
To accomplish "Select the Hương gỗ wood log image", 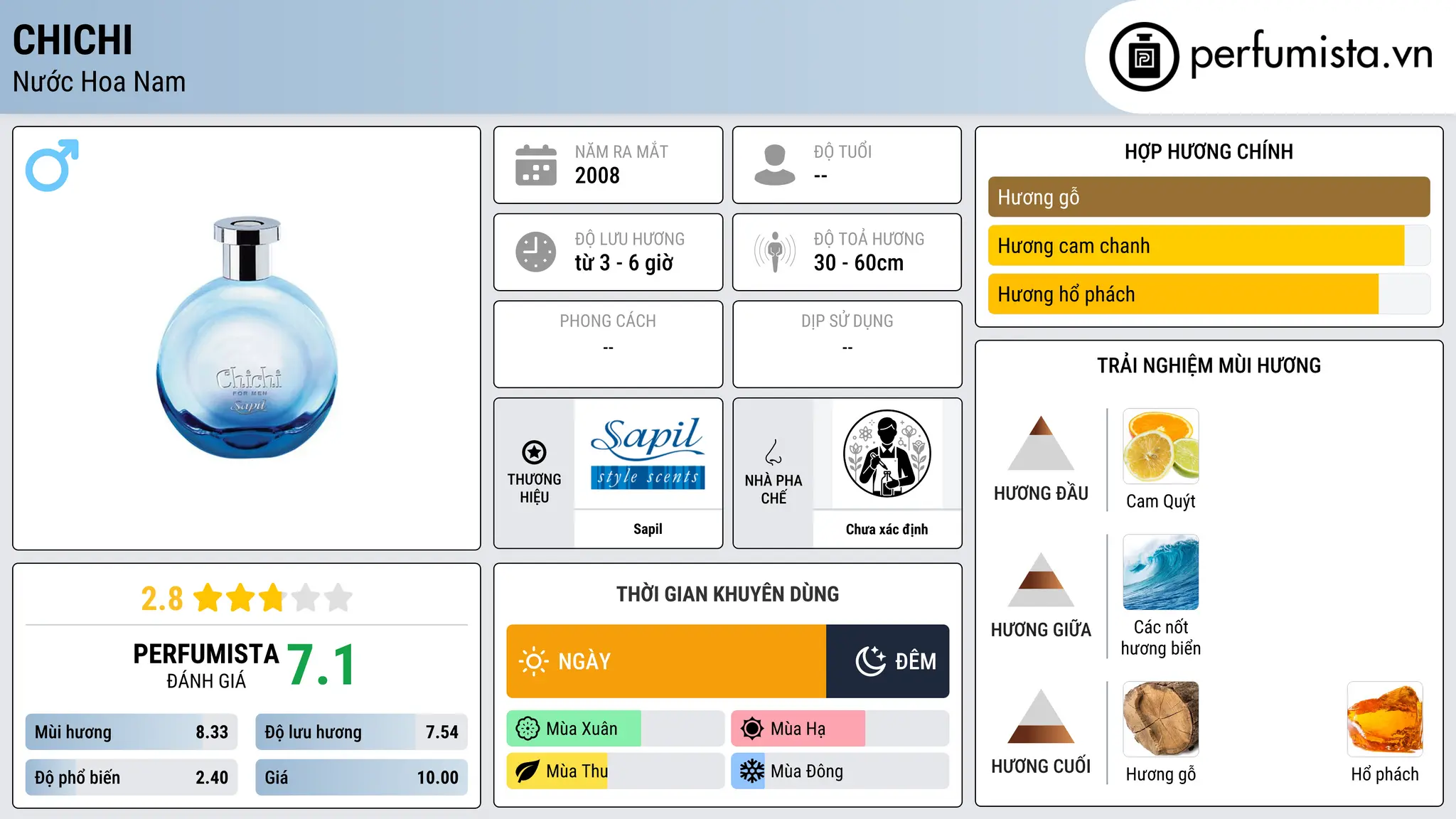I will coord(1161,719).
